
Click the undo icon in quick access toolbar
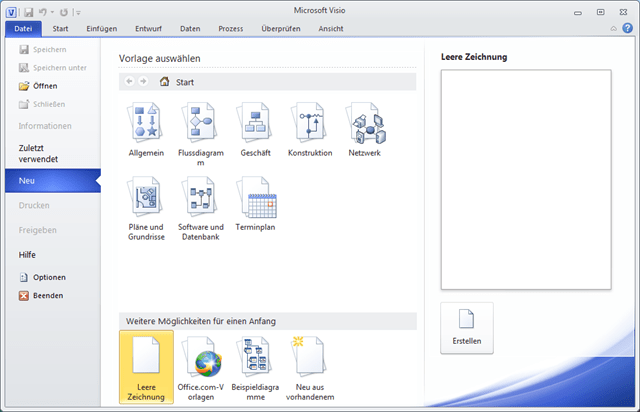pyautogui.click(x=42, y=12)
